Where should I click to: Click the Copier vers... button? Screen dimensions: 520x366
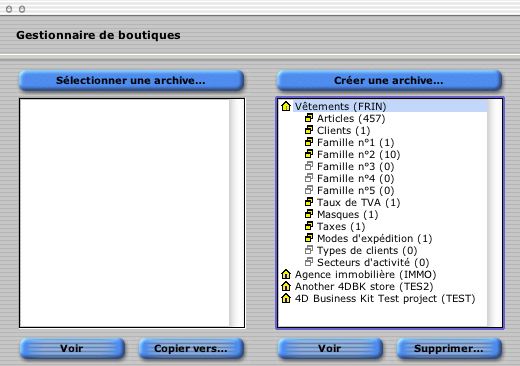191,349
